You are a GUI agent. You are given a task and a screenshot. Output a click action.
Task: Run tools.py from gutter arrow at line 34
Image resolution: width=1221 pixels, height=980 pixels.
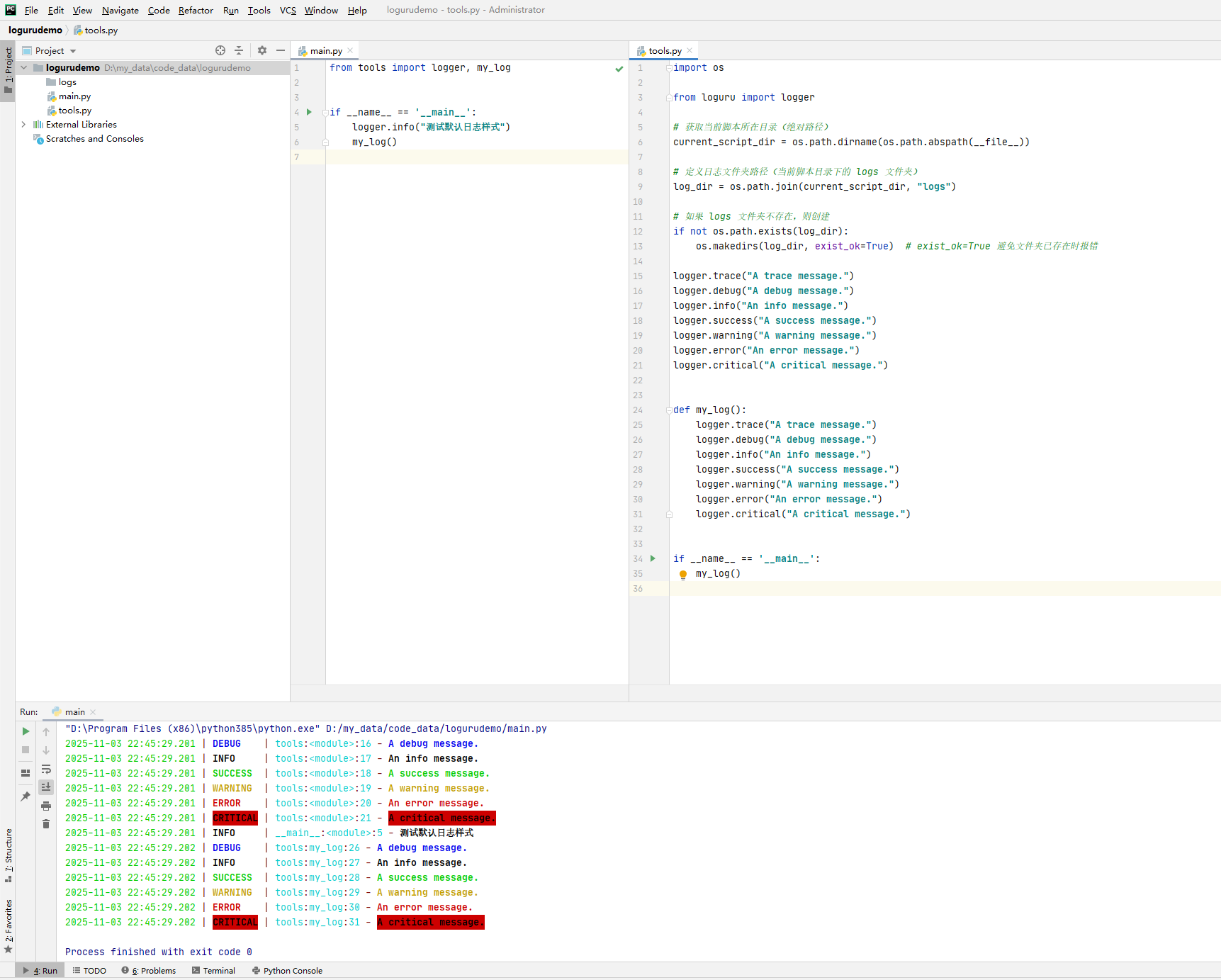(x=652, y=558)
